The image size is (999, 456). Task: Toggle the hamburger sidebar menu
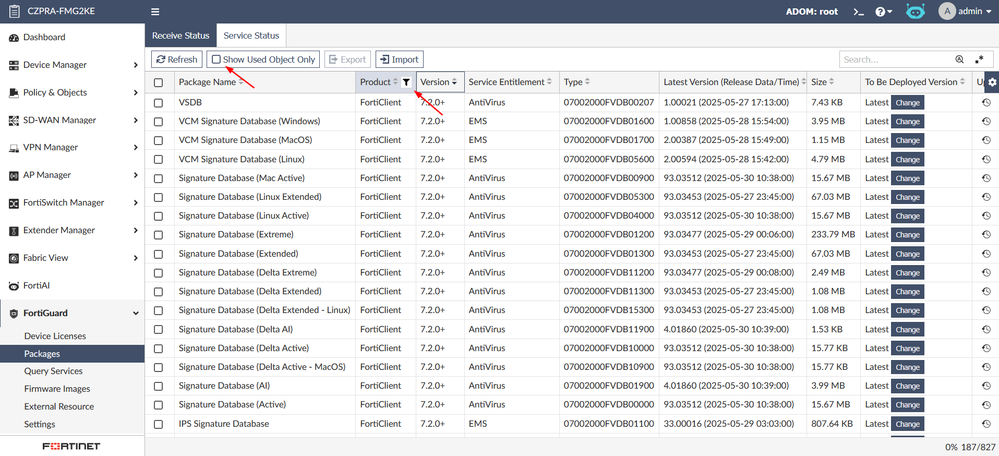(155, 12)
